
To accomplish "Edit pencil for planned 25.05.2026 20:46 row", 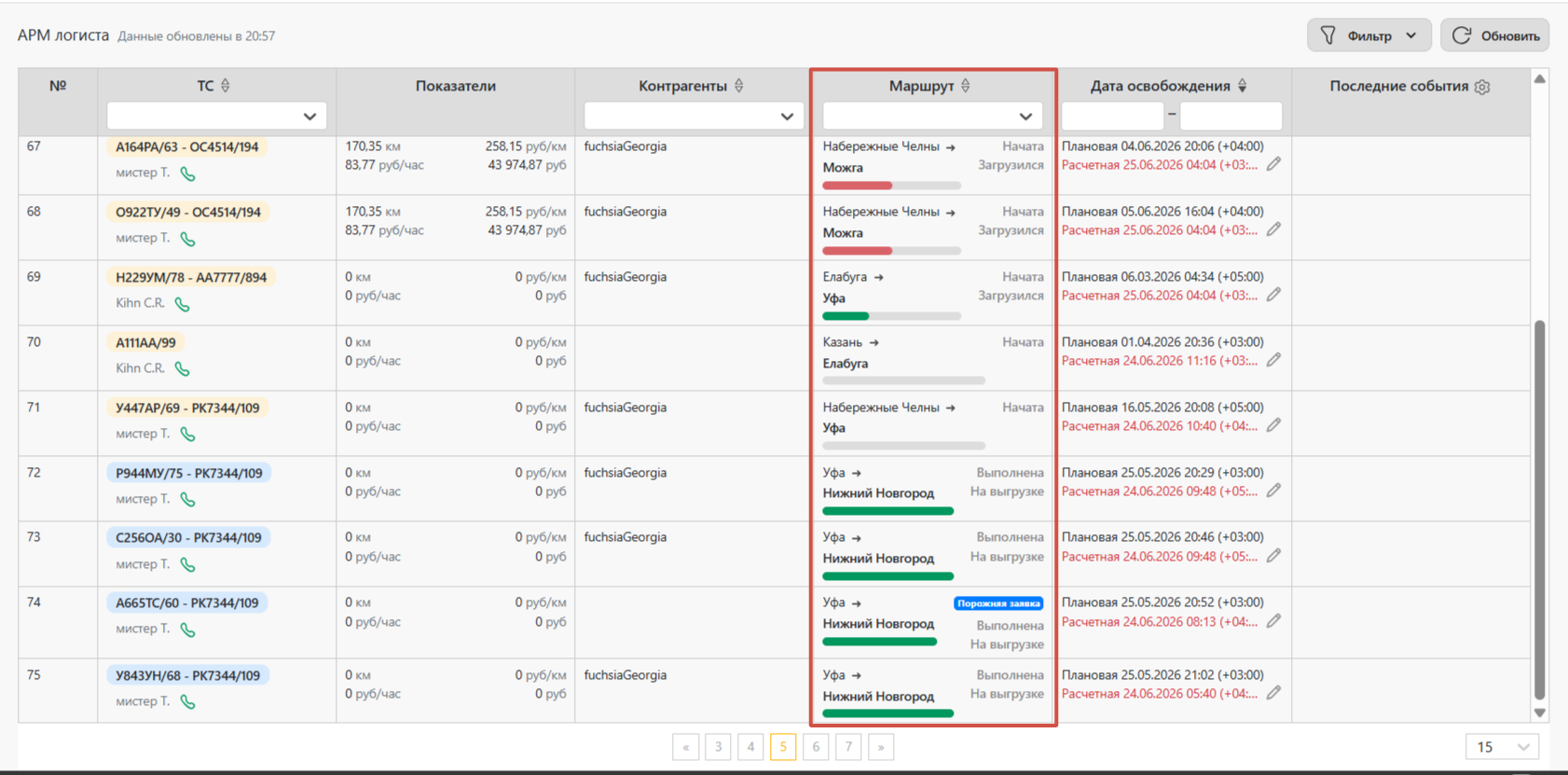I will [x=1273, y=556].
